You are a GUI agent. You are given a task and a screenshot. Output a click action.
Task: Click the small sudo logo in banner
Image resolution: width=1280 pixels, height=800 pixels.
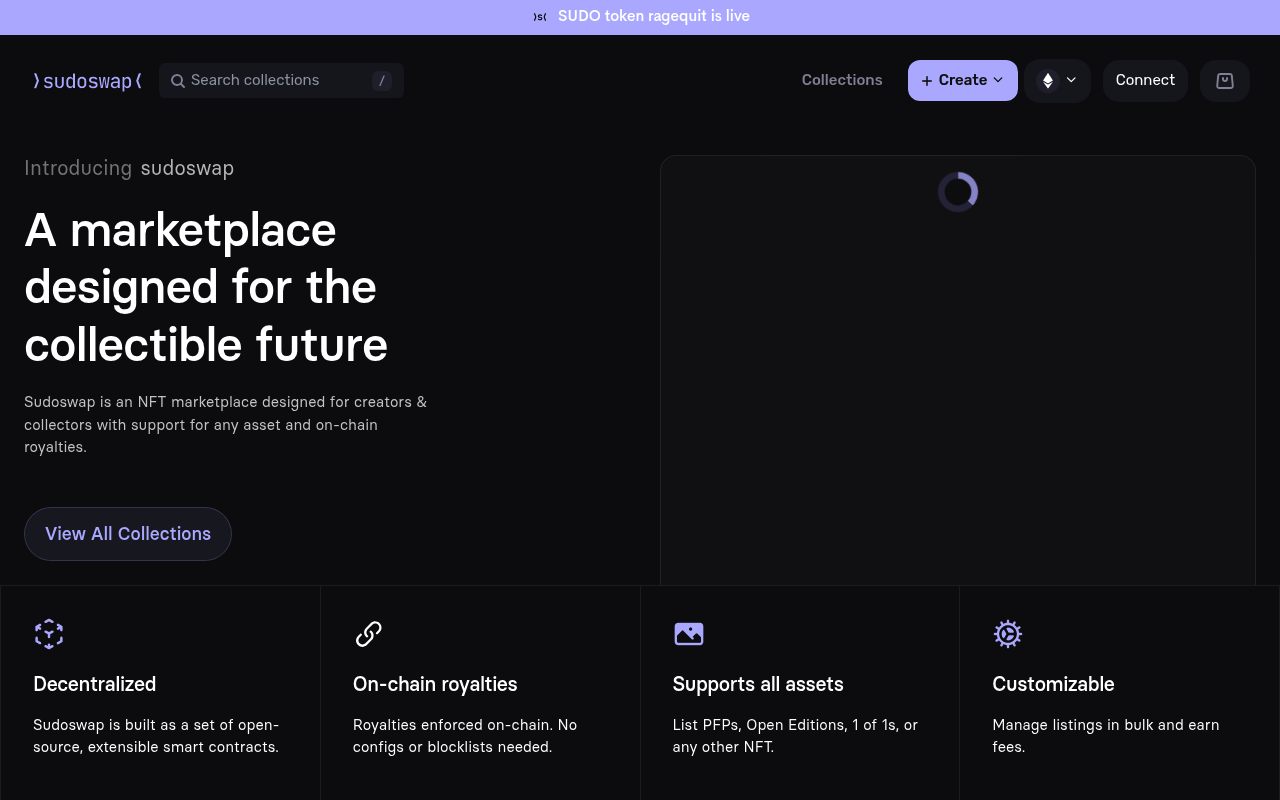coord(540,17)
